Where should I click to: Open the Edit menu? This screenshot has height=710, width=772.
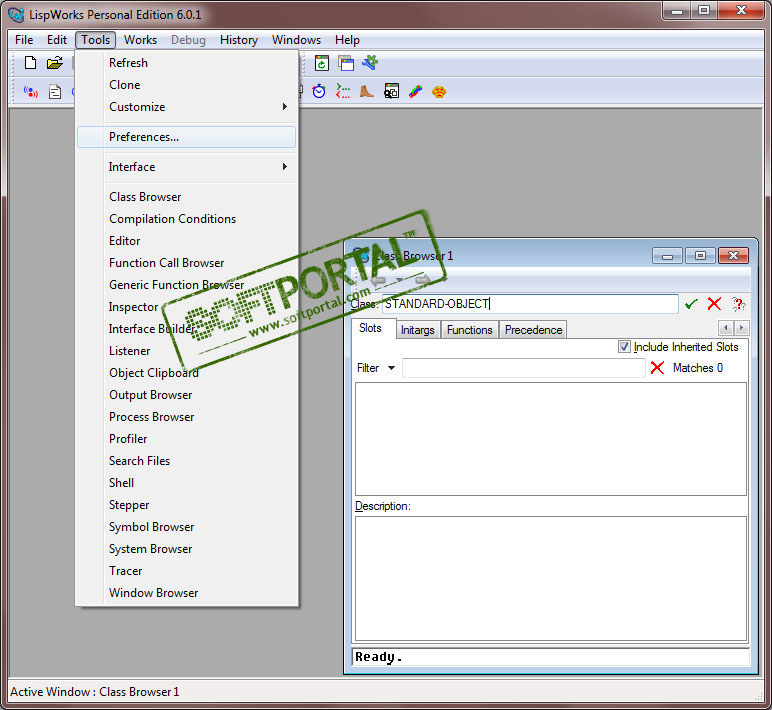click(57, 40)
